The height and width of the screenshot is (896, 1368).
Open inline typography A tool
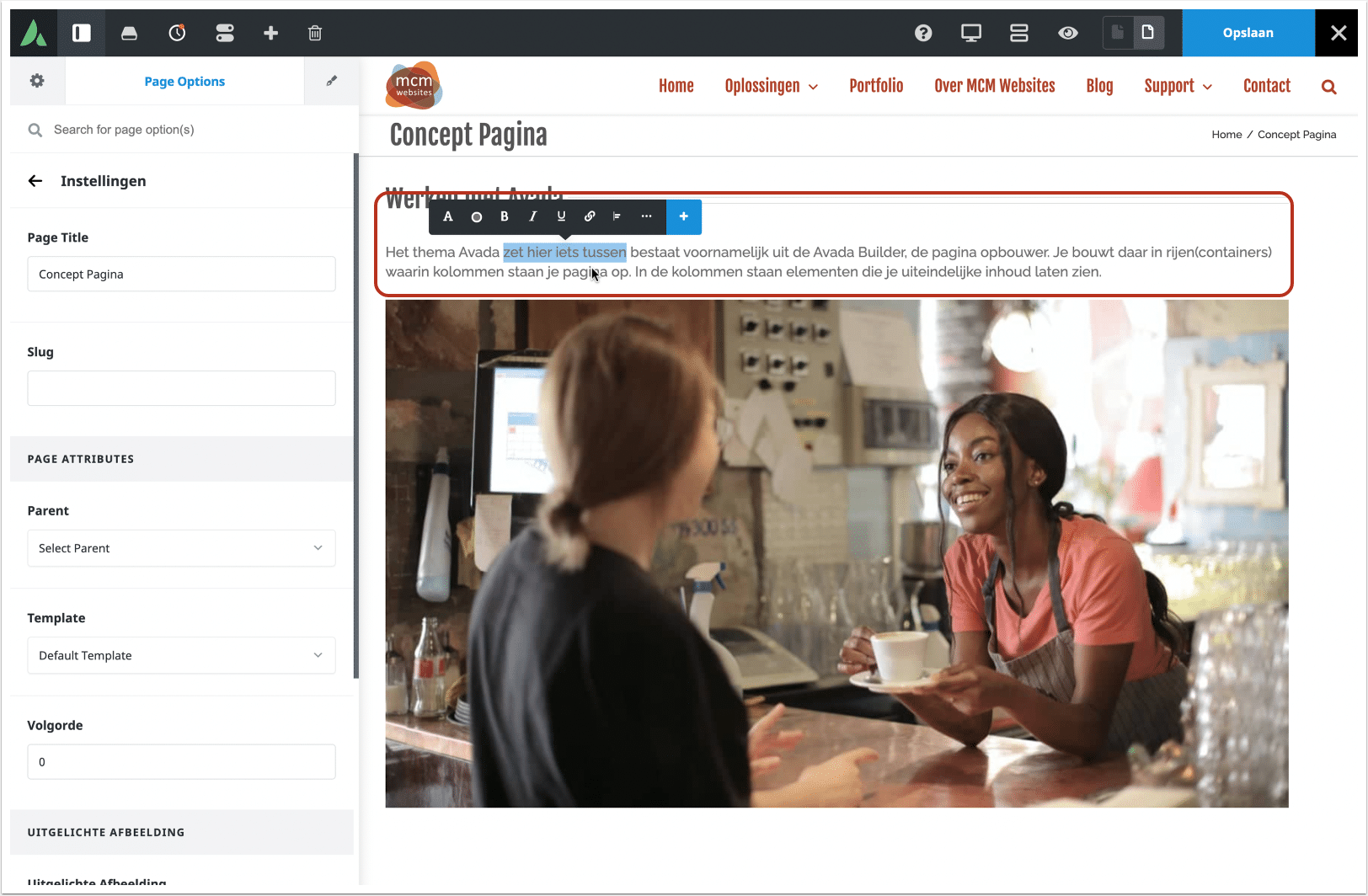pyautogui.click(x=448, y=216)
